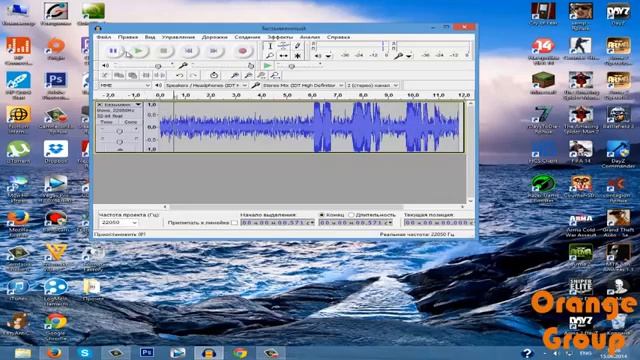The height and width of the screenshot is (360, 640).
Task: Open the Правка menu
Action: [x=128, y=37]
